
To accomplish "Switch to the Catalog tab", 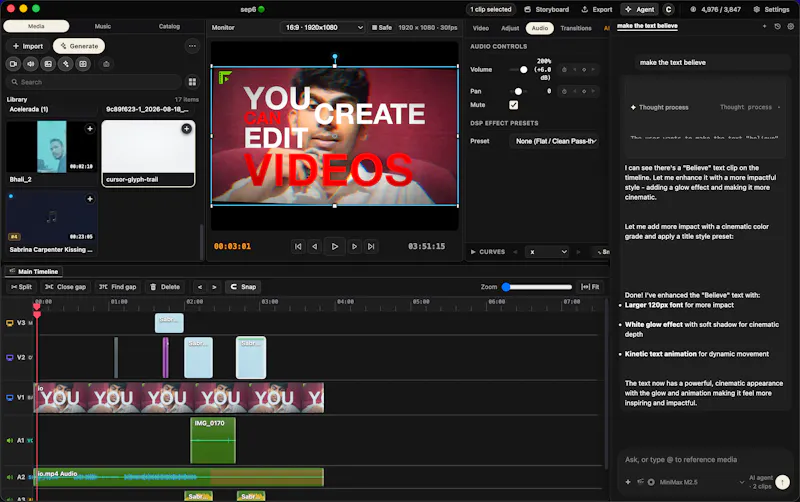I will point(169,26).
